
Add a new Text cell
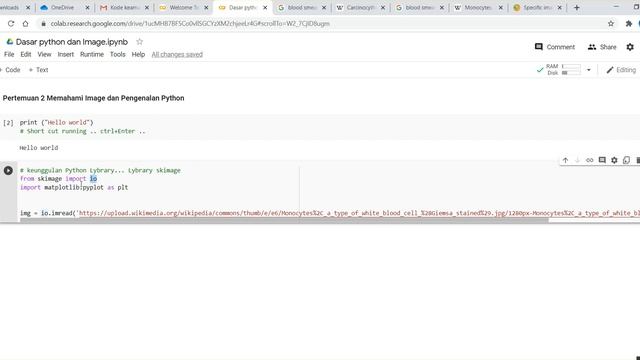point(38,70)
